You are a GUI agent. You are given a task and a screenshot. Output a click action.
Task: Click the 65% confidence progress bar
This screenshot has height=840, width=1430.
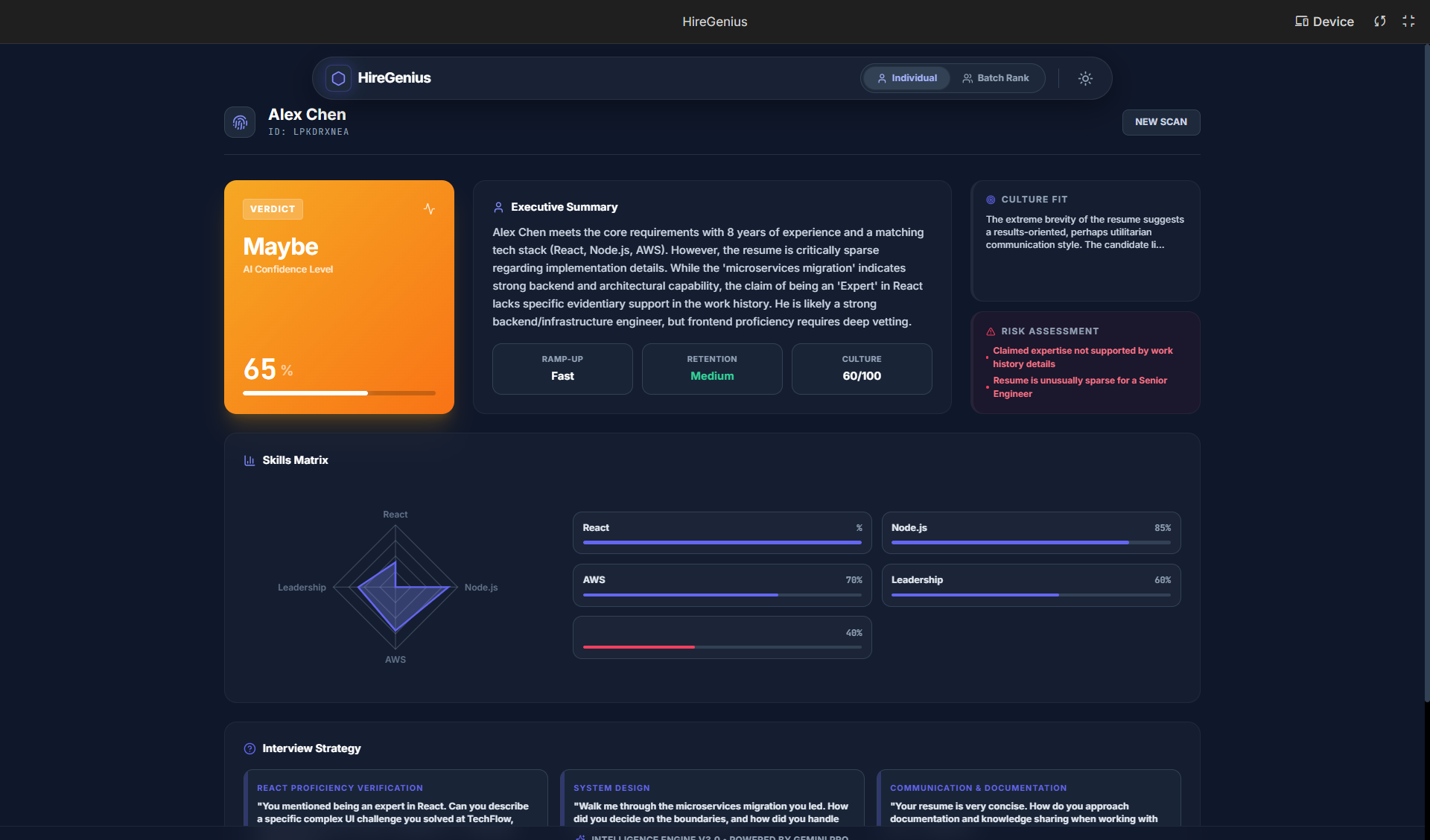tap(339, 392)
